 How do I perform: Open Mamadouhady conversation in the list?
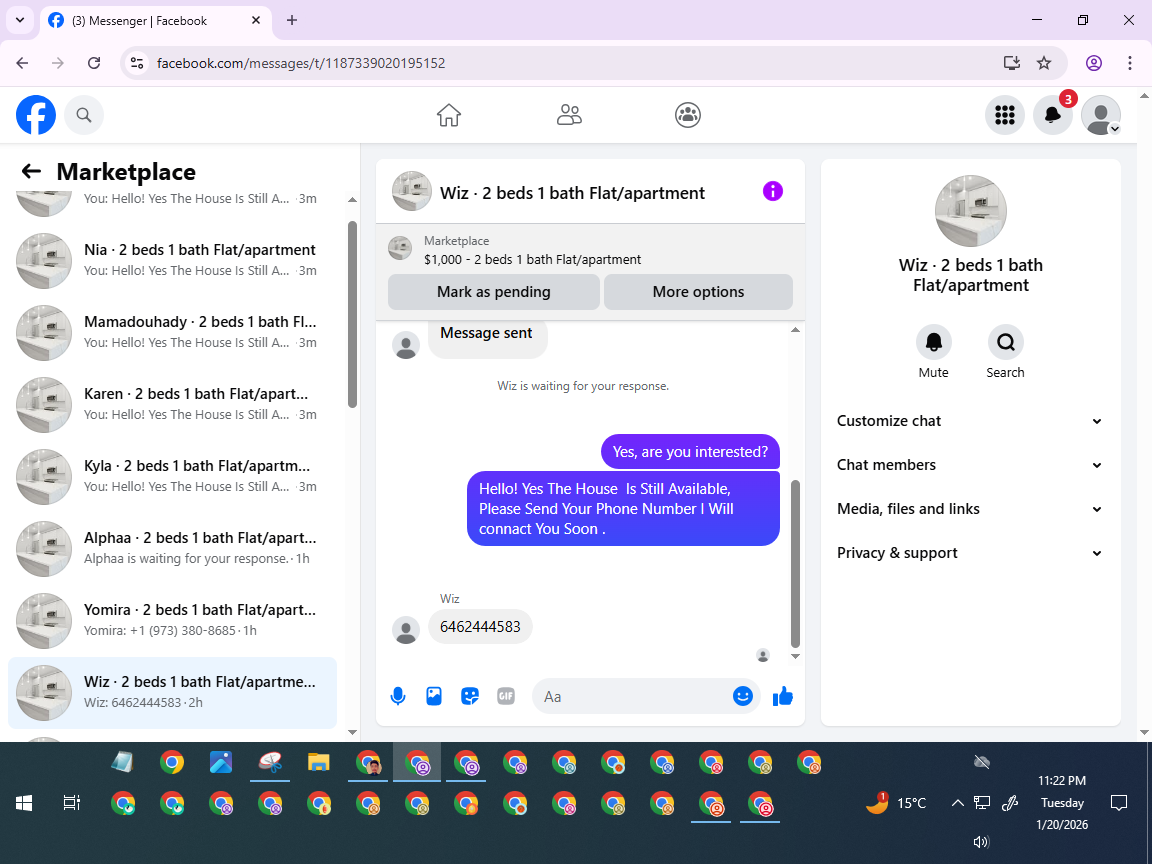coord(172,332)
